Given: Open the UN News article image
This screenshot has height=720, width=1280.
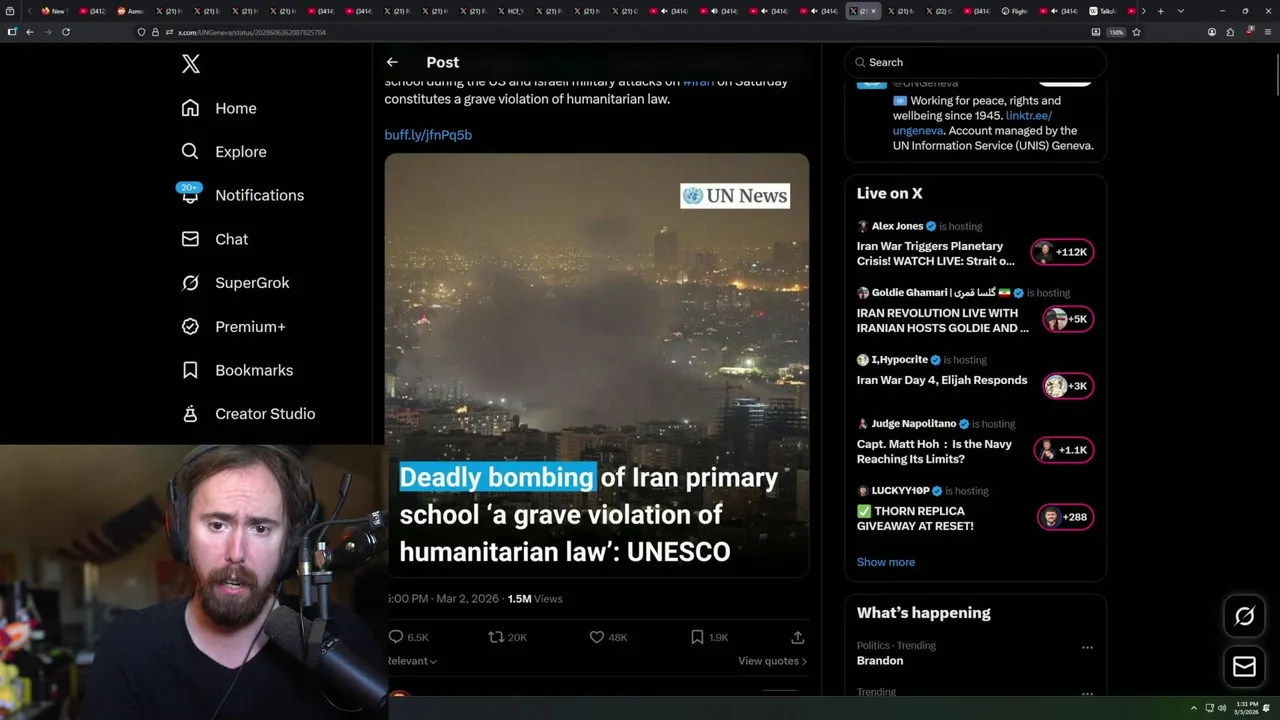Looking at the screenshot, I should 597,365.
